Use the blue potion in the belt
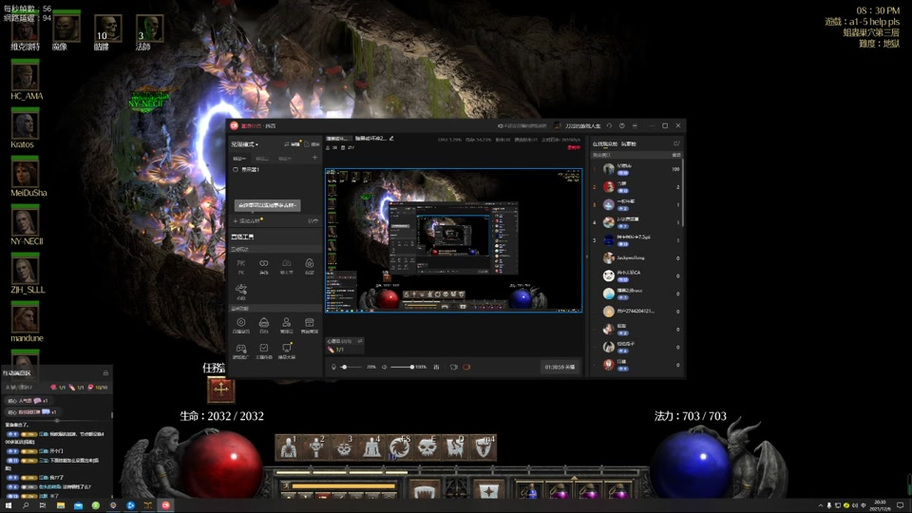Viewport: 912px width, 513px height. [x=530, y=490]
